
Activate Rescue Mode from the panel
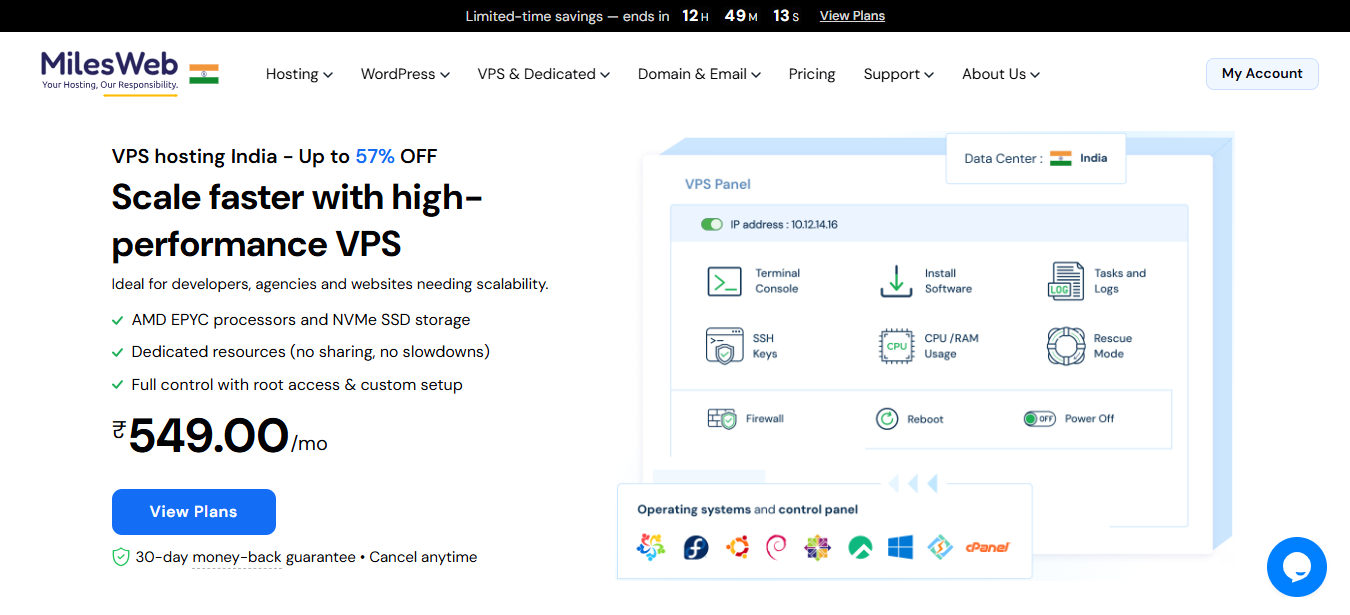[x=1065, y=346]
